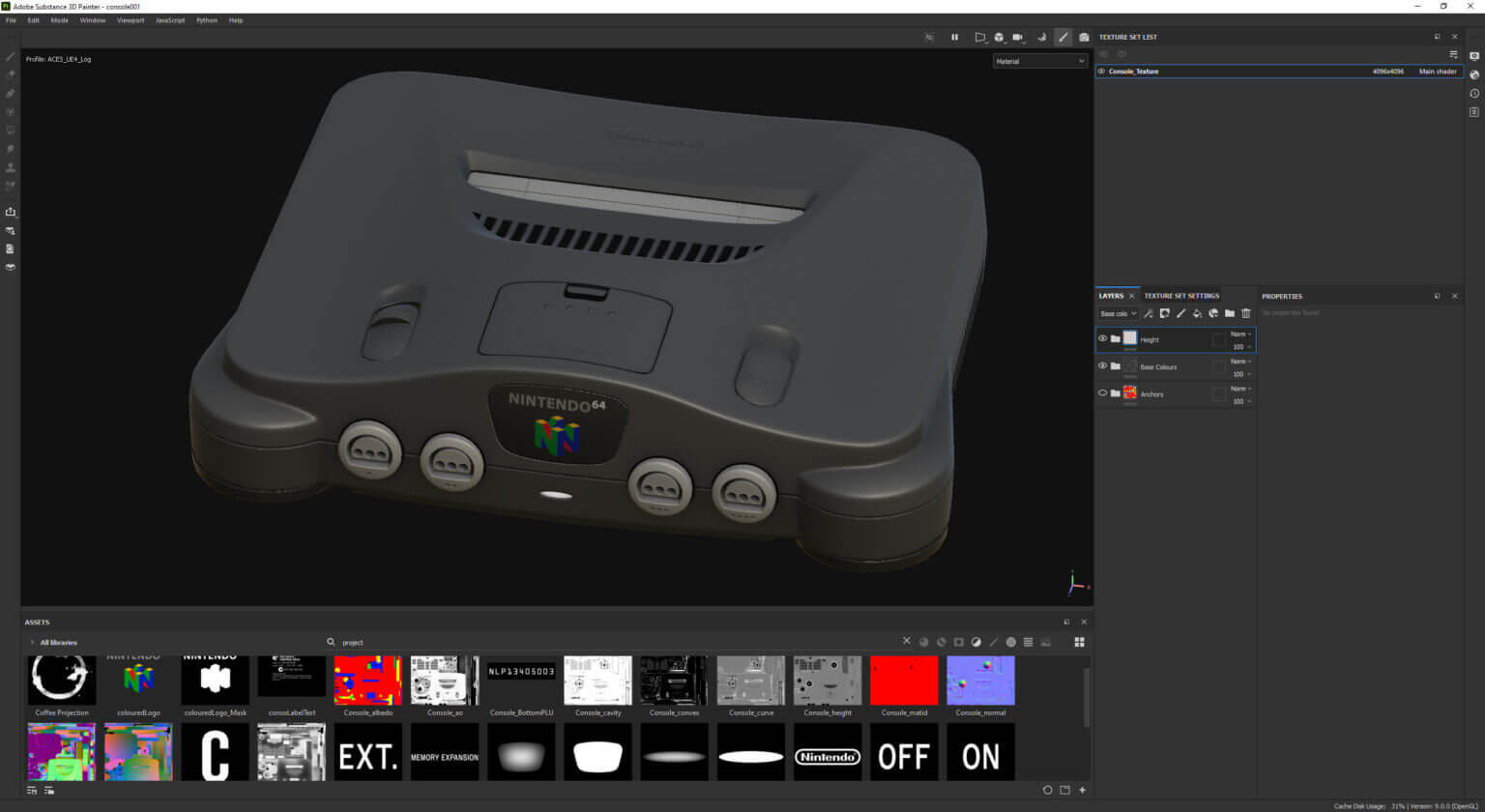The height and width of the screenshot is (812, 1485).
Task: Open the Base color channel dropdown in Layers
Action: (x=1118, y=313)
